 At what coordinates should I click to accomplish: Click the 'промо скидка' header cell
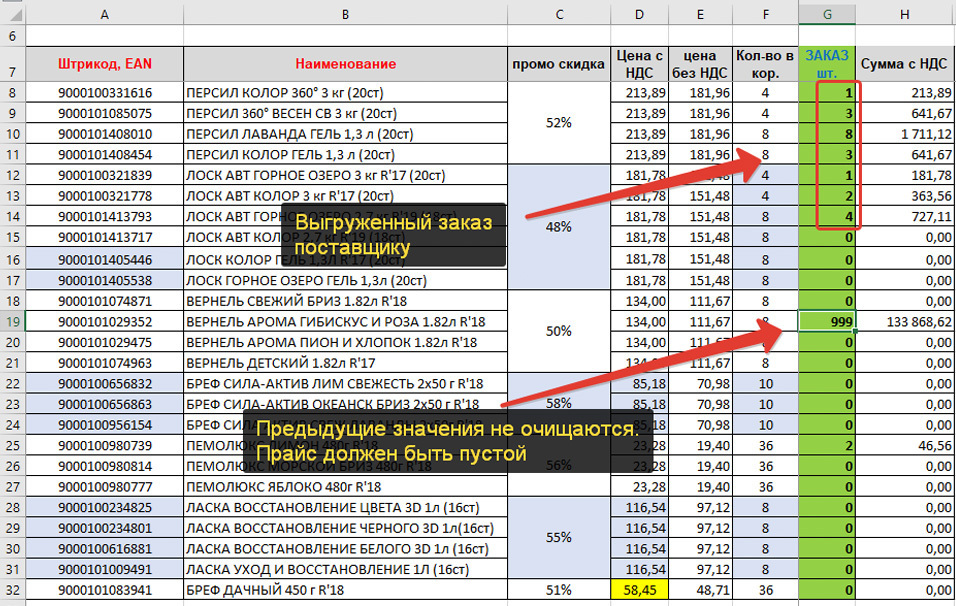tap(559, 64)
